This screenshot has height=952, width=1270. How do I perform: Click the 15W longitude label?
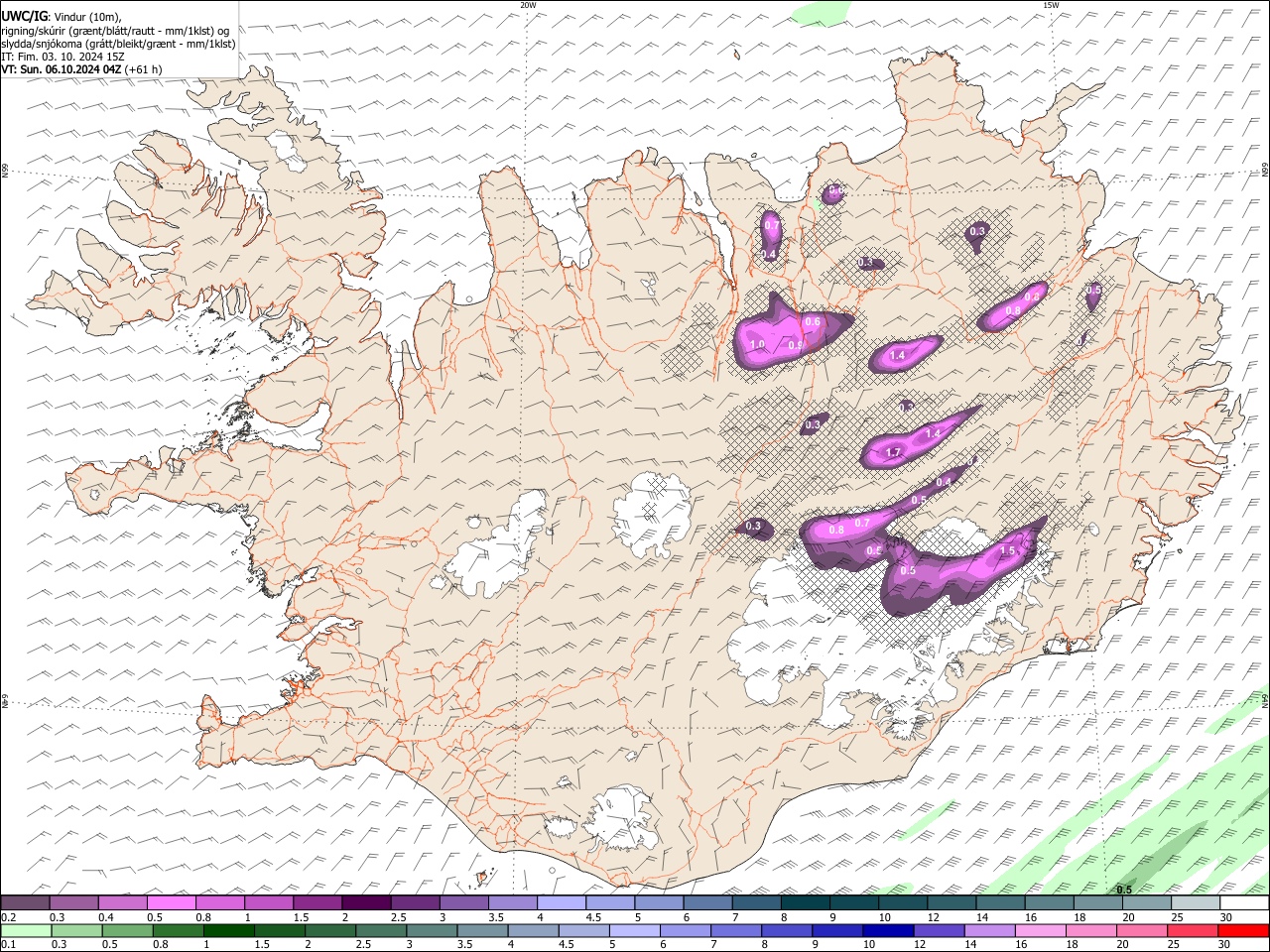[x=1050, y=5]
